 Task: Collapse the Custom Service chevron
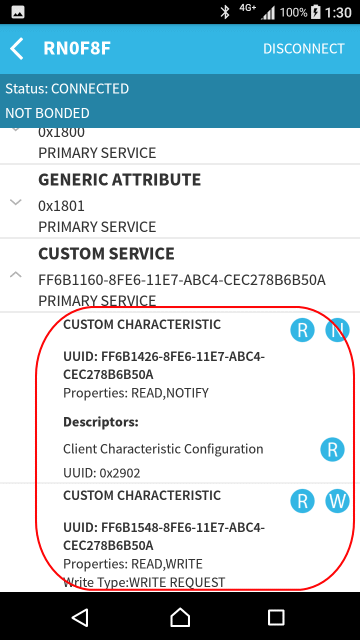click(x=16, y=275)
